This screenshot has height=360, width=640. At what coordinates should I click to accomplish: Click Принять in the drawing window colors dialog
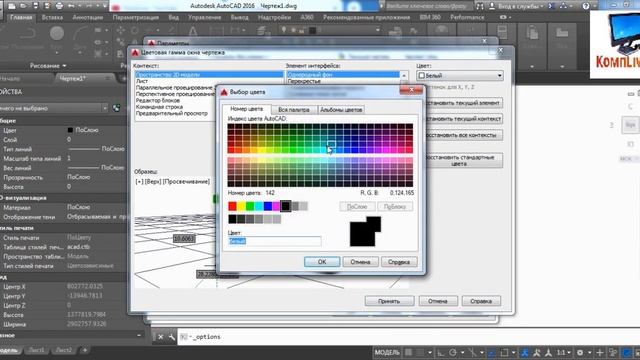coord(389,301)
